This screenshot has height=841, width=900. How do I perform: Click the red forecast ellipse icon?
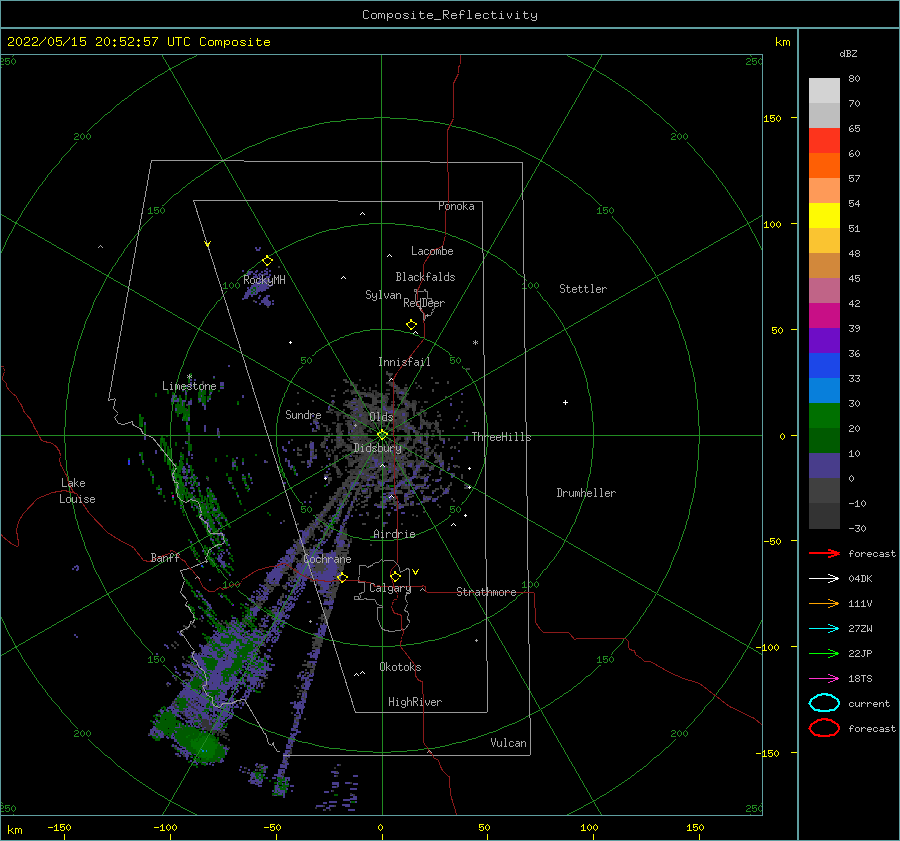[824, 728]
